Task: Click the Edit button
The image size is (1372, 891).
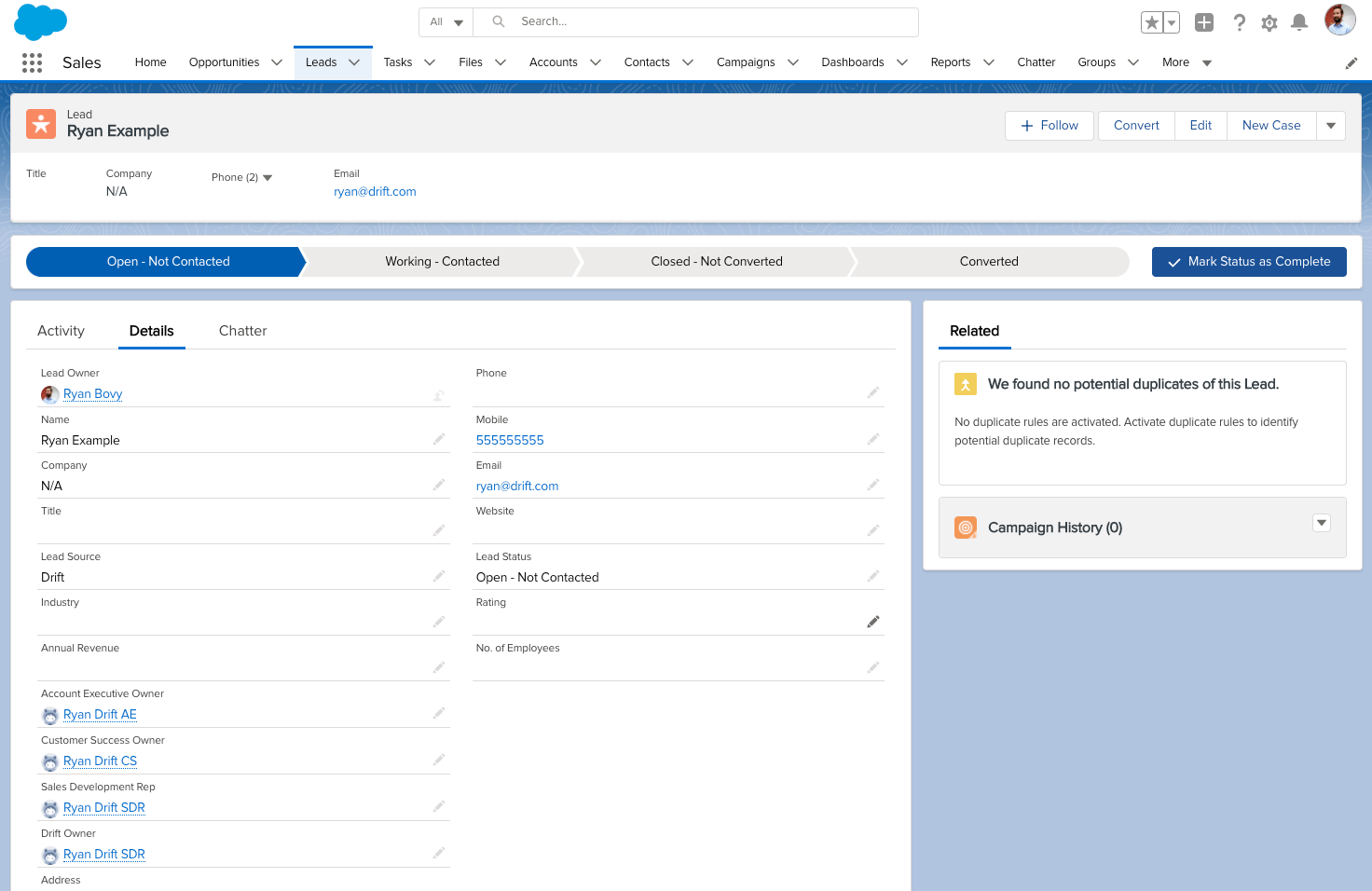Action: 1200,126
